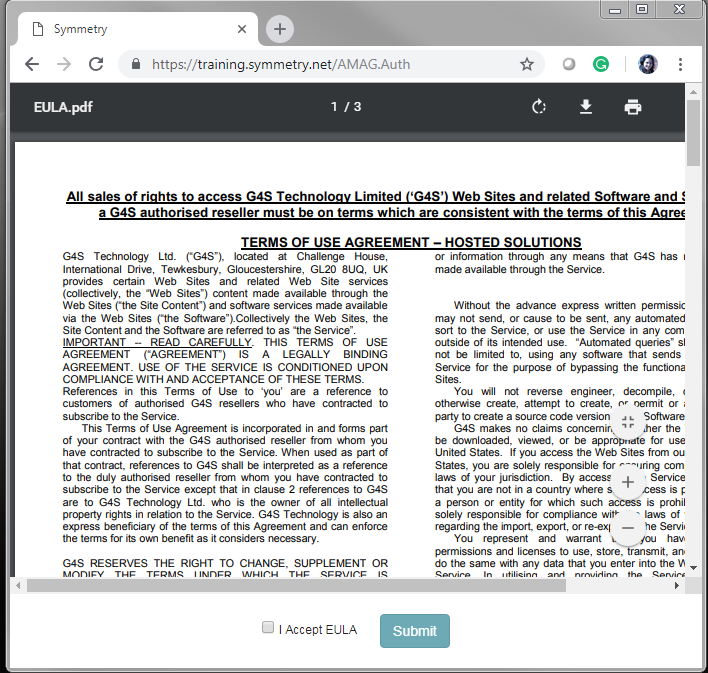This screenshot has width=708, height=673.
Task: Close the Symmetry tab
Action: point(242,29)
